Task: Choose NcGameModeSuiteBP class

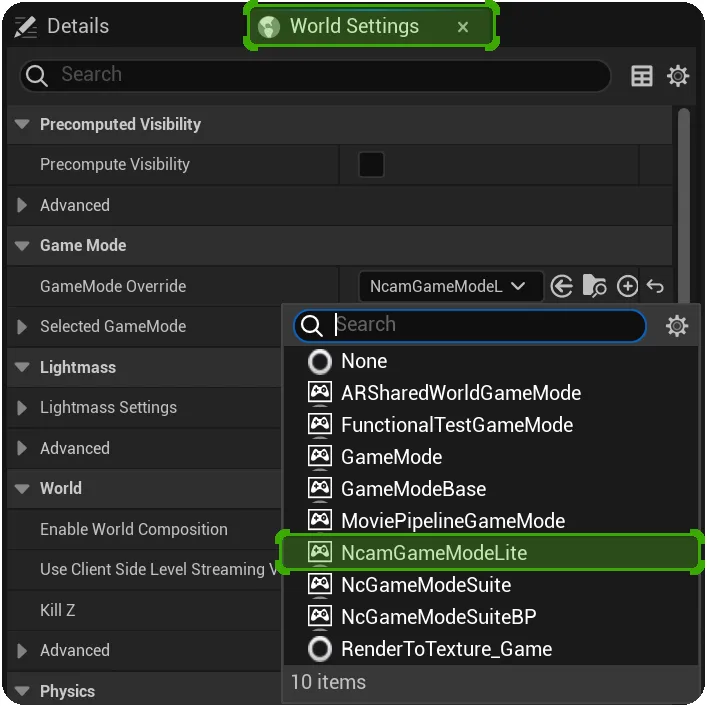Action: pos(491,617)
